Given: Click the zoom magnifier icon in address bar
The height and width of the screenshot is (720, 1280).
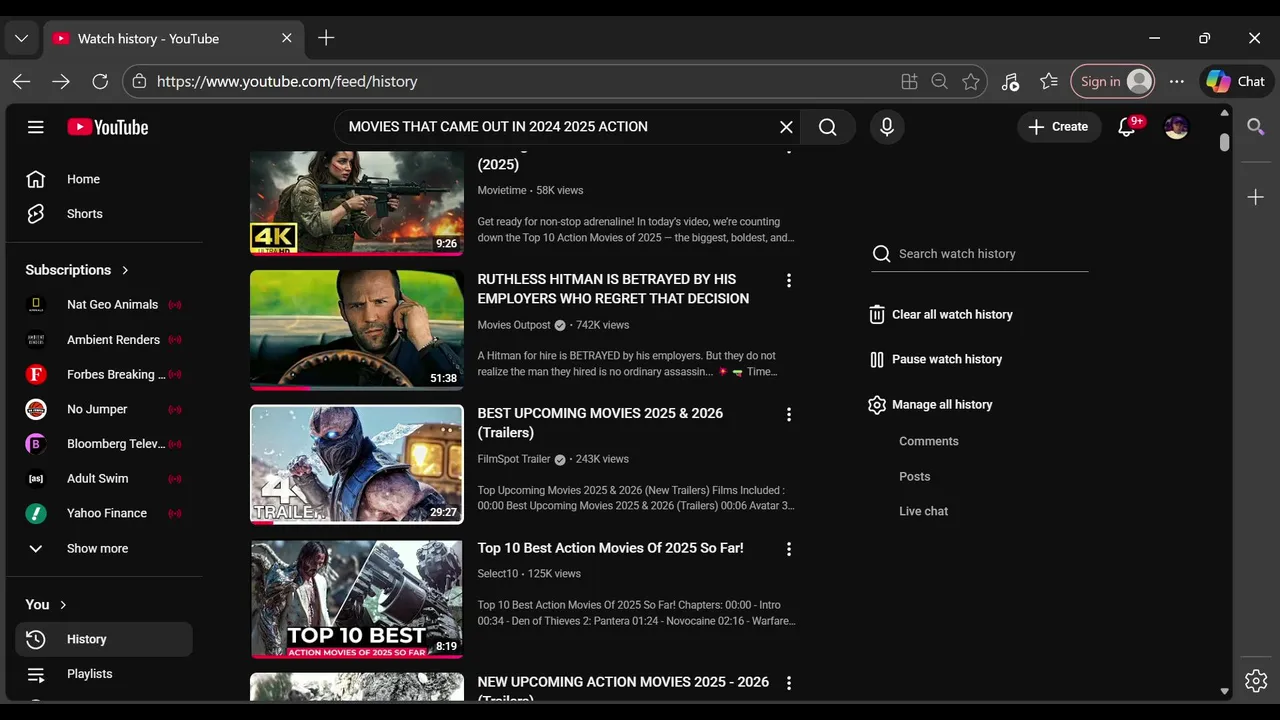Looking at the screenshot, I should pos(939,82).
